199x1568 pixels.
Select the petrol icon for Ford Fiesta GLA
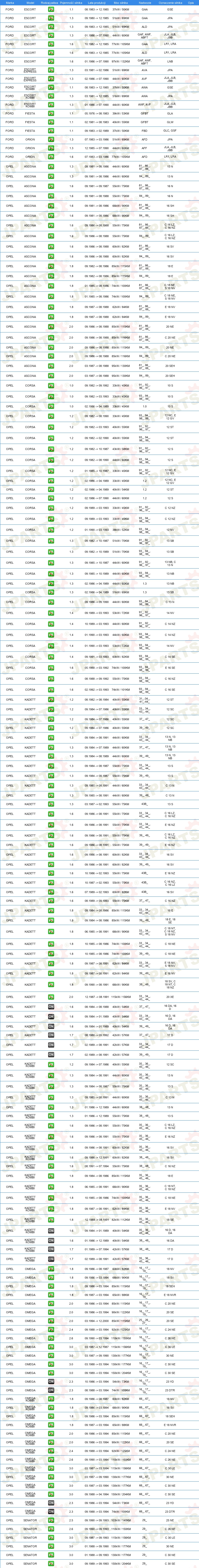click(x=51, y=113)
